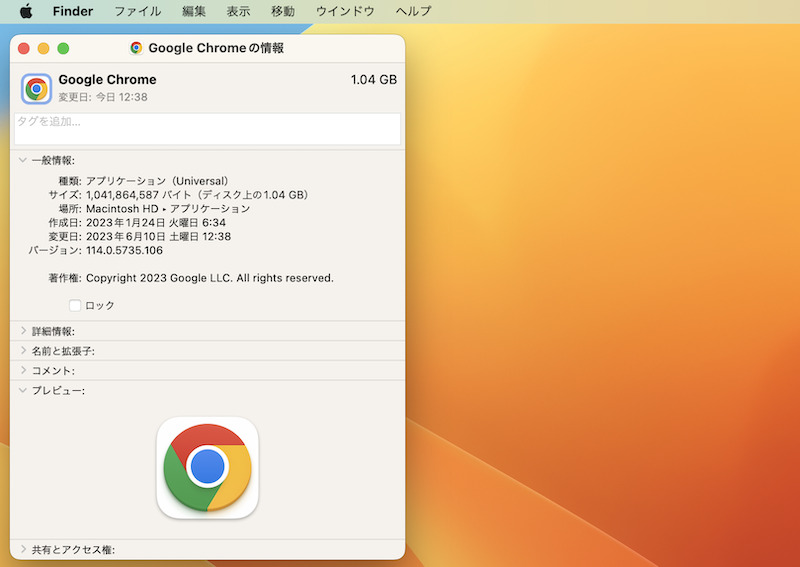Close the Google Chrome info window
The image size is (800, 567).
(24, 48)
